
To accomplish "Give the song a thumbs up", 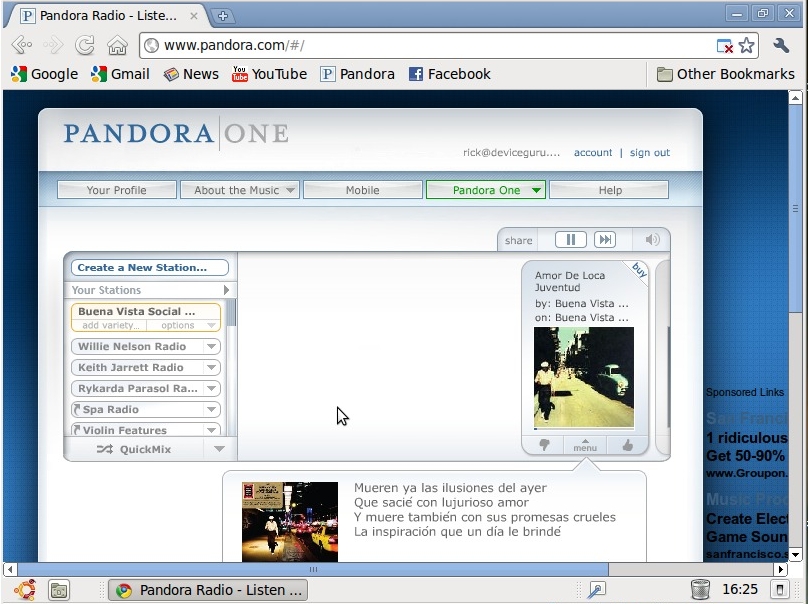I will pyautogui.click(x=627, y=445).
